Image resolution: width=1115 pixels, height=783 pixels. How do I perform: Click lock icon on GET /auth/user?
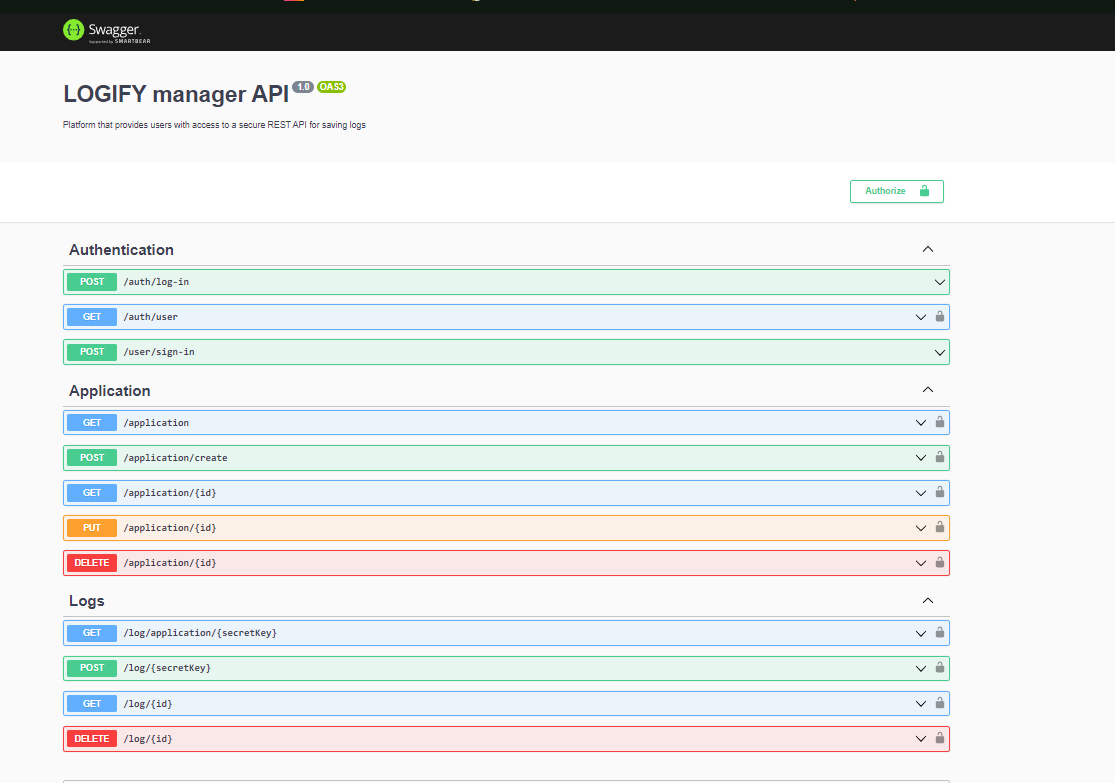(940, 317)
